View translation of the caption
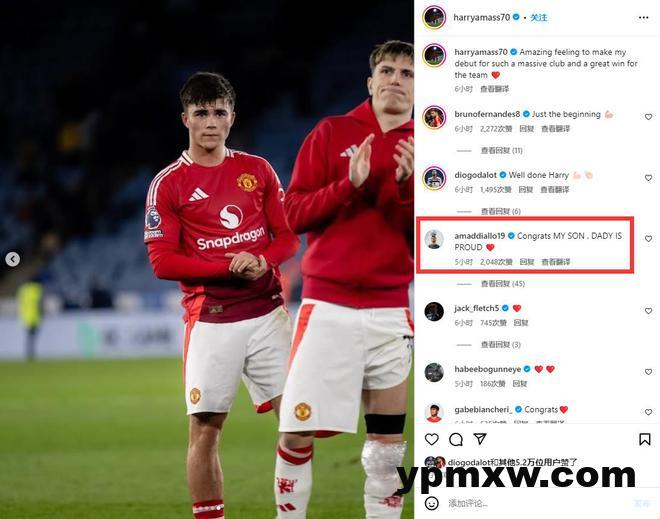This screenshot has height=519, width=660. pos(495,89)
